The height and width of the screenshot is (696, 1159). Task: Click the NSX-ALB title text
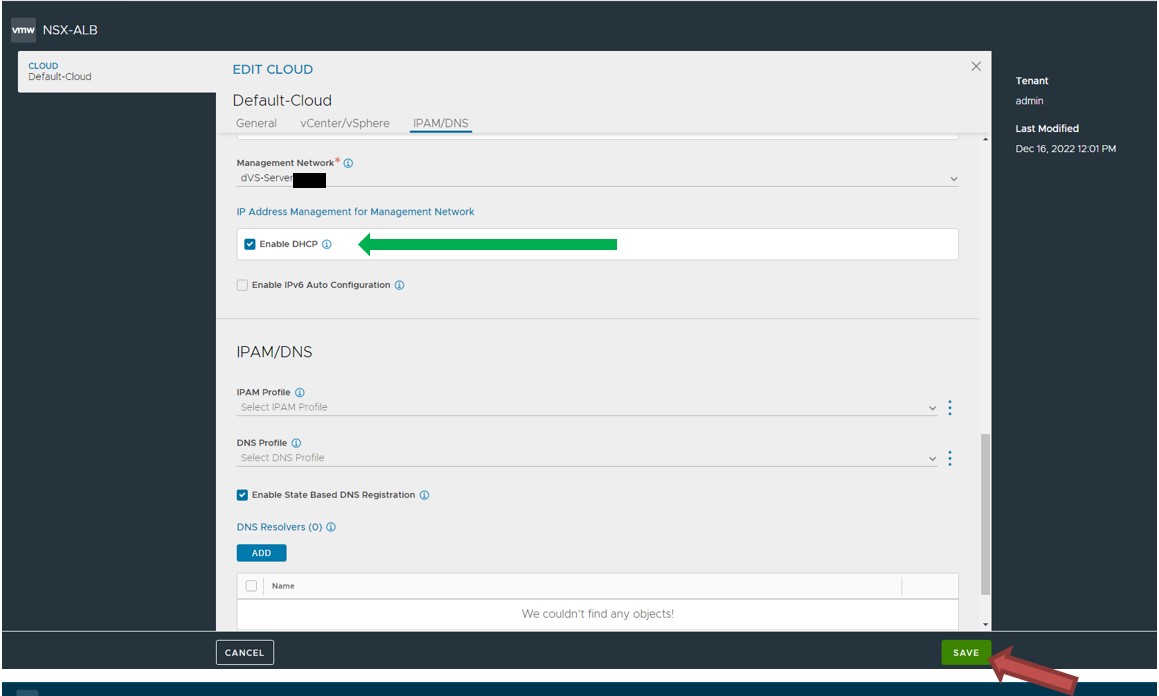[70, 30]
